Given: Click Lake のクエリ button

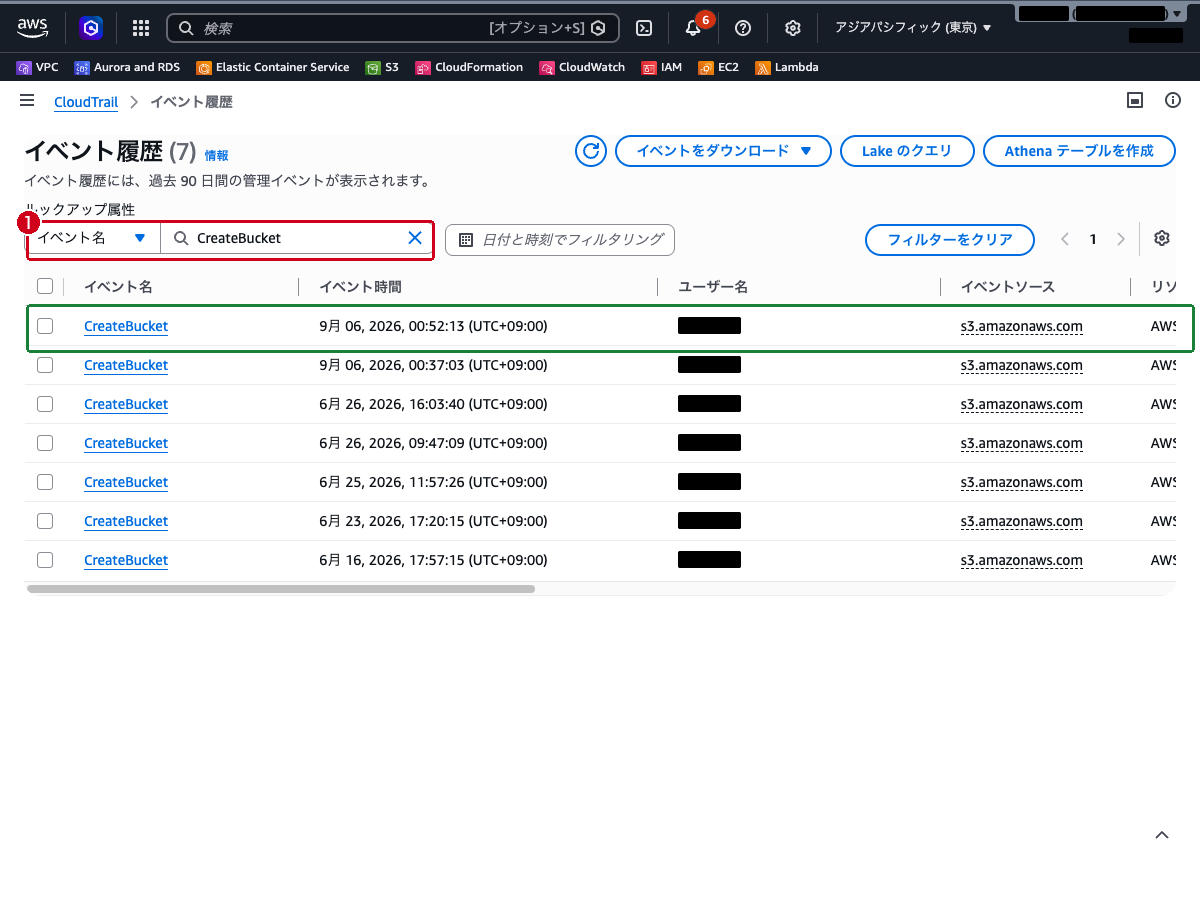Looking at the screenshot, I should tap(907, 151).
